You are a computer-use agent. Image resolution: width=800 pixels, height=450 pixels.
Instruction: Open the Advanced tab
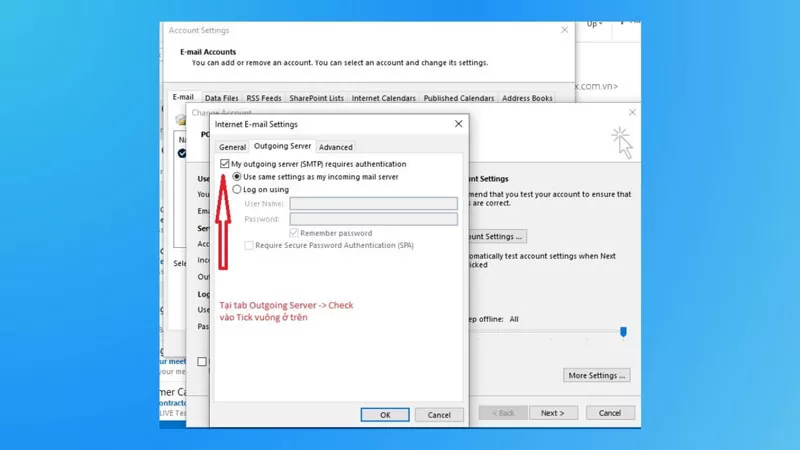click(x=336, y=147)
